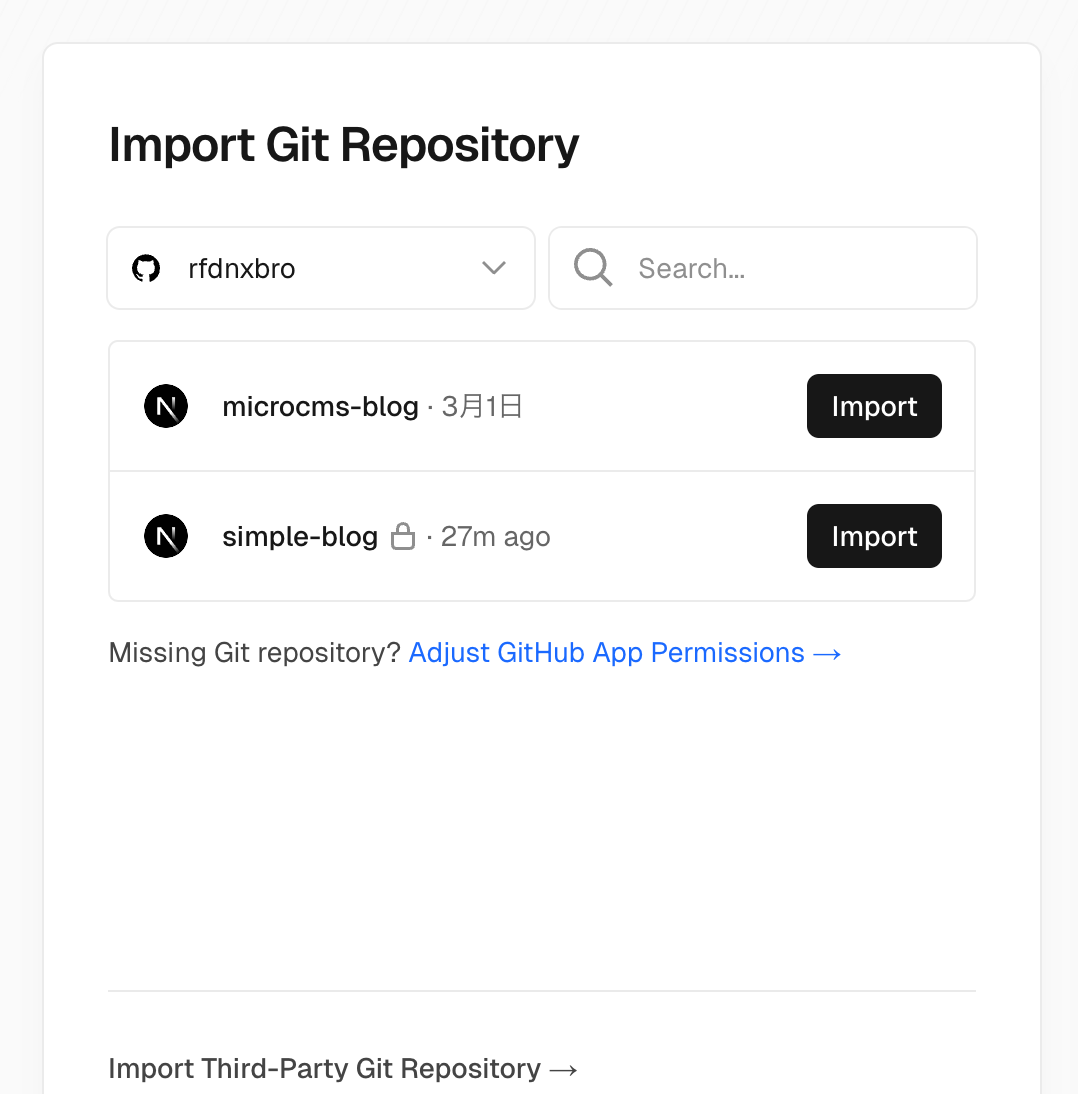The width and height of the screenshot is (1078, 1094).
Task: Click the 27m ago timestamp on simple-blog
Action: 495,537
